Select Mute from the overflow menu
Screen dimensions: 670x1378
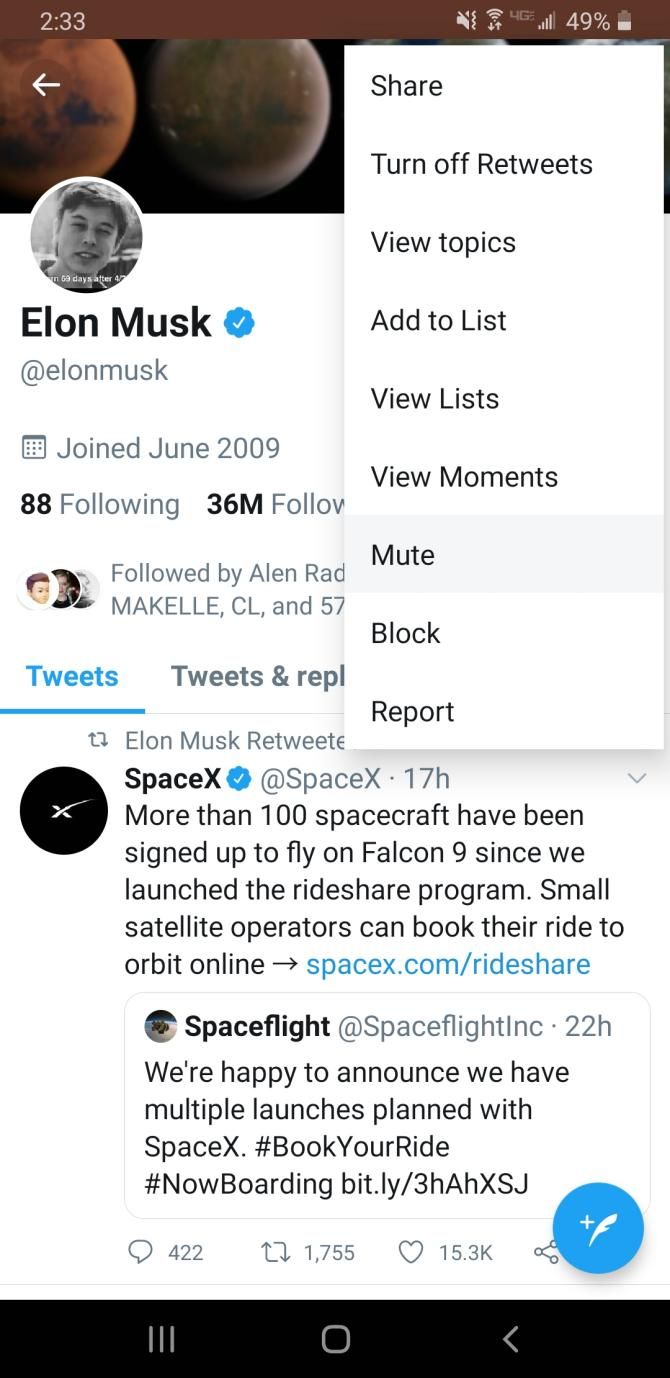(403, 555)
